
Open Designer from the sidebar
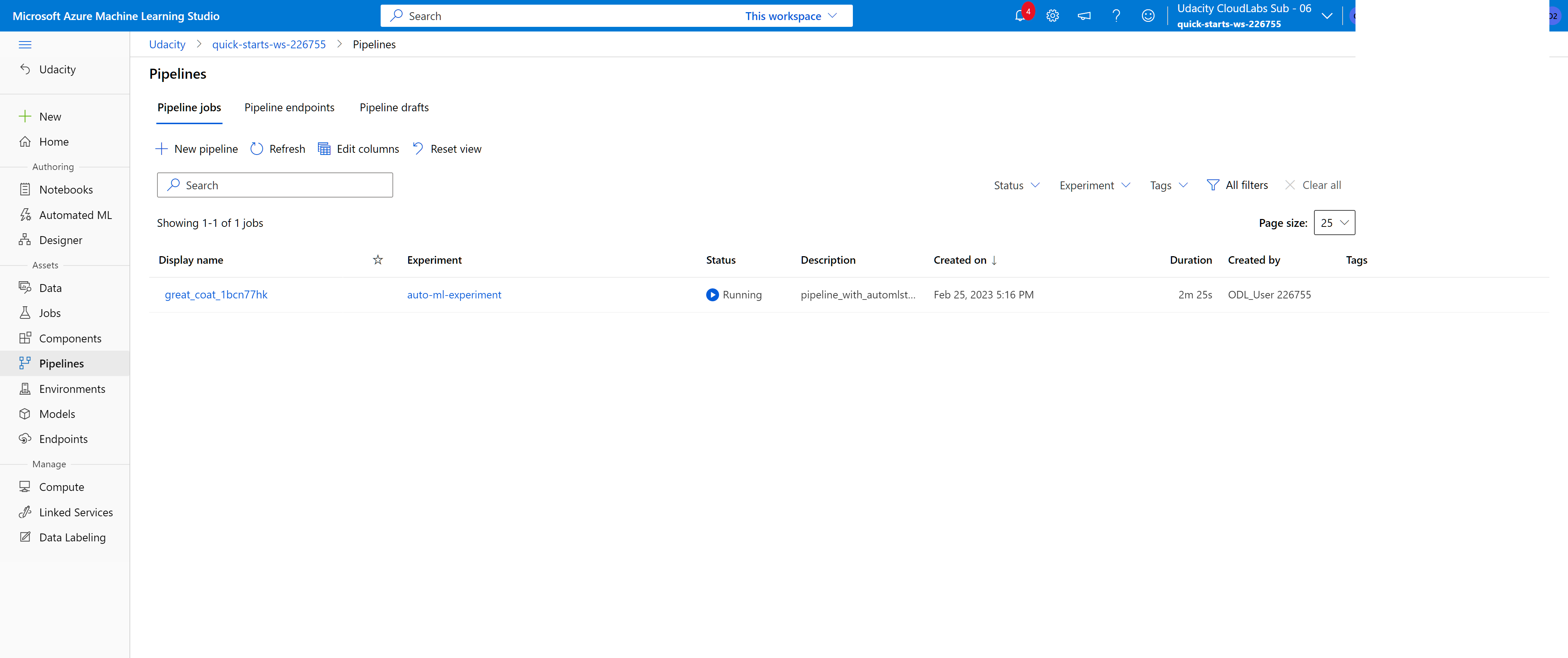(60, 240)
